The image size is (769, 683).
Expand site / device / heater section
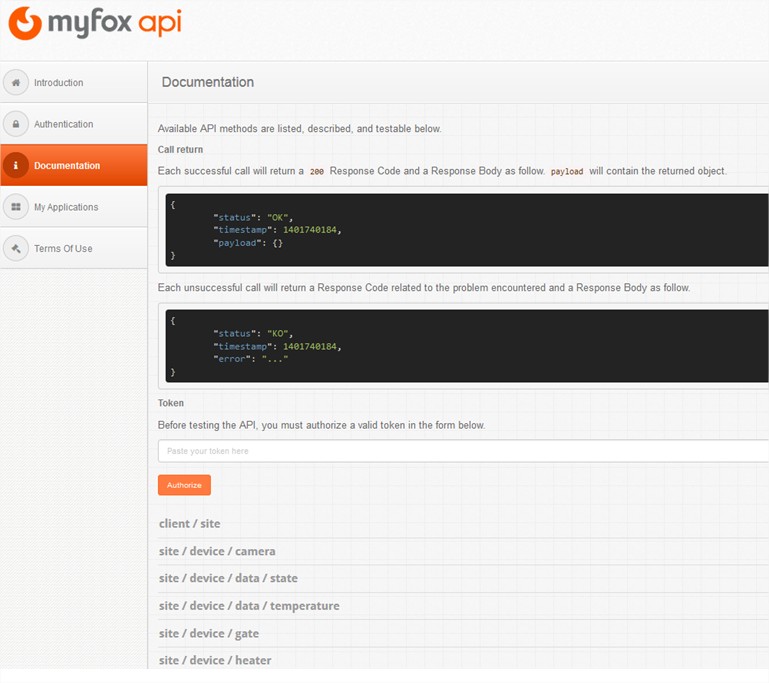click(x=215, y=660)
